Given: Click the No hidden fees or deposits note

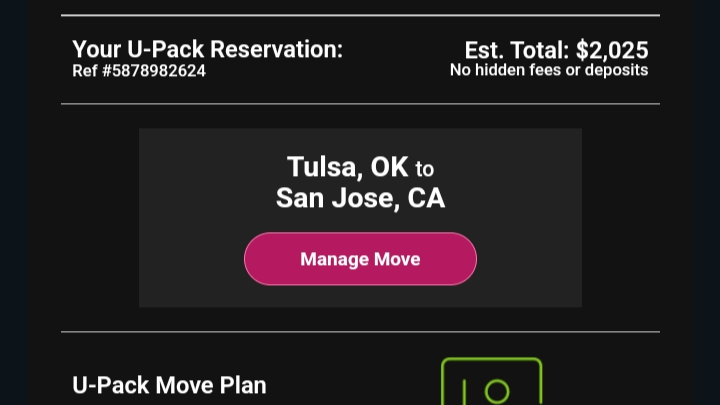Looking at the screenshot, I should [548, 70].
